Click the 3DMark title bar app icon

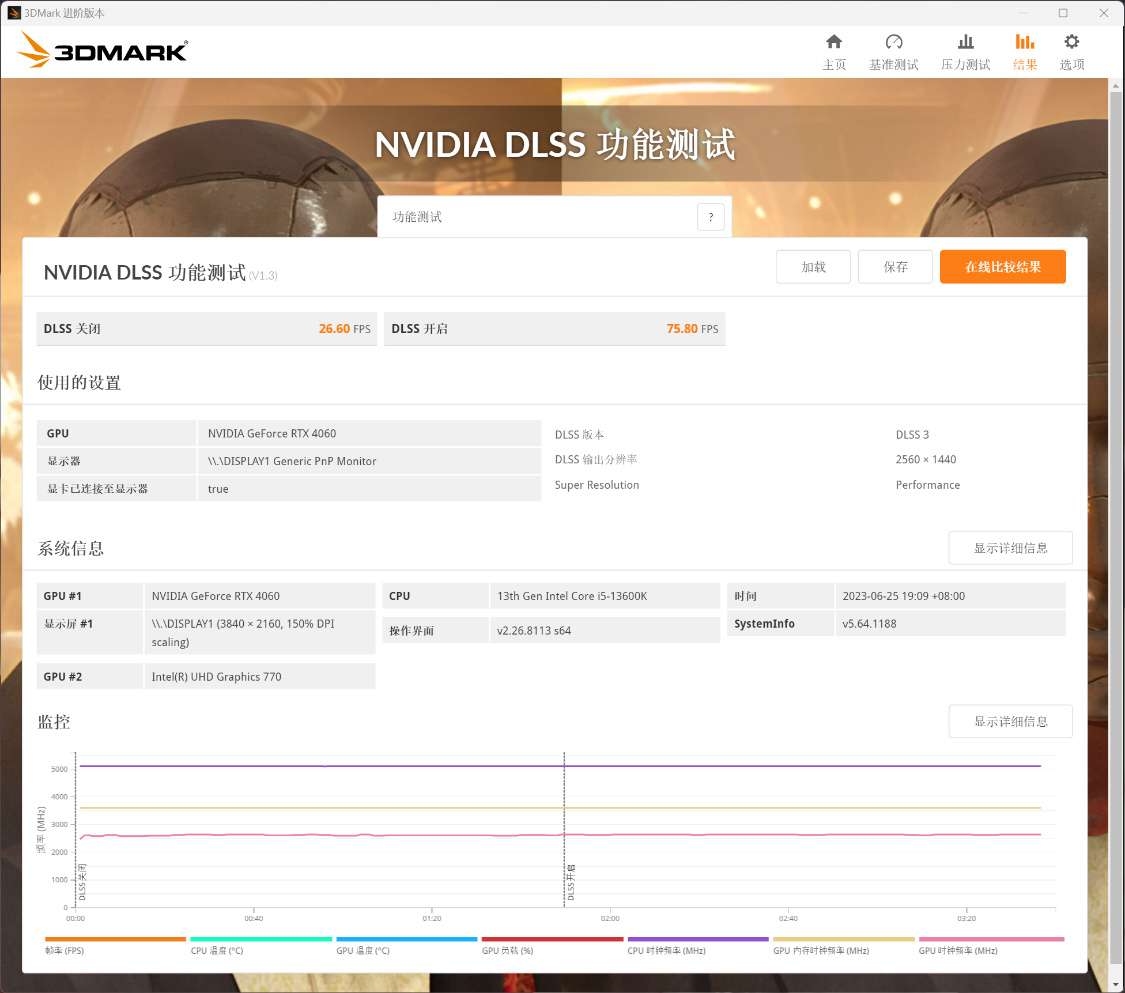pyautogui.click(x=14, y=13)
